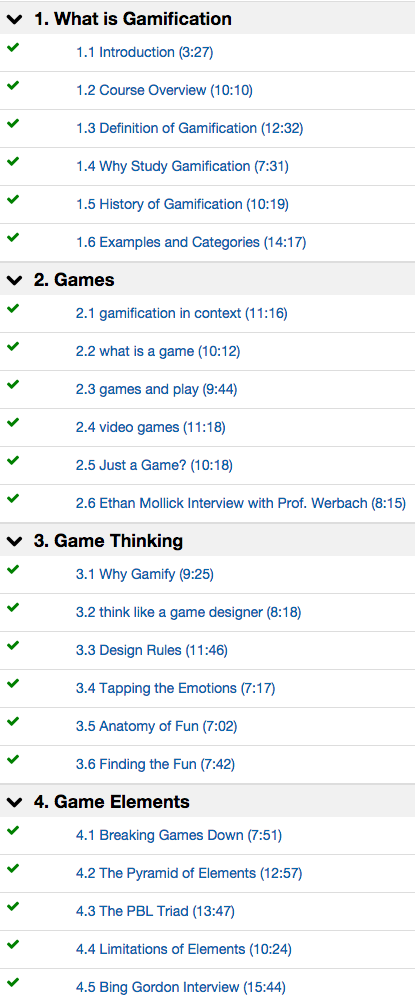Open lecture 2.5 Just a Game?

(x=154, y=466)
